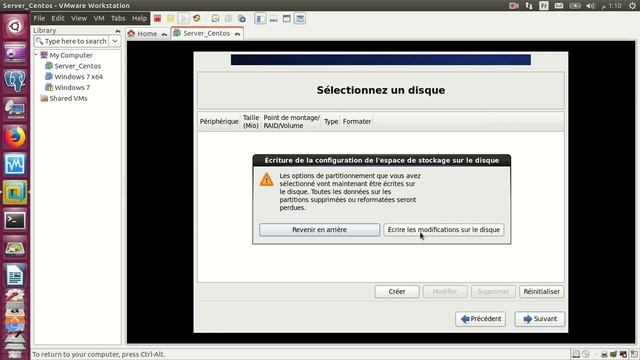640x360 pixels.
Task: Click the clock in the top panel
Action: coord(611,6)
